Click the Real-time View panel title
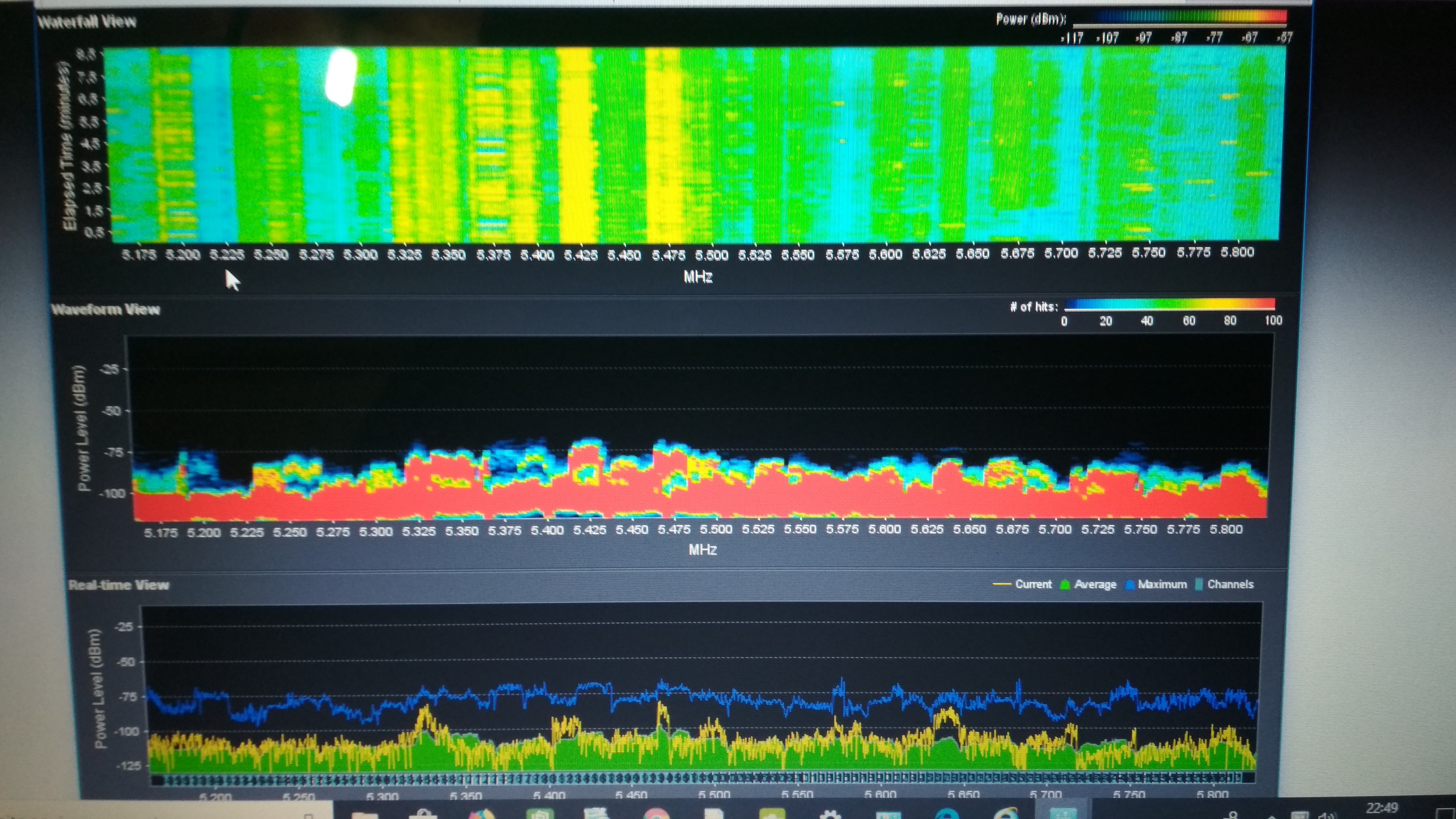Screen dimensions: 1456x819 click(x=119, y=585)
